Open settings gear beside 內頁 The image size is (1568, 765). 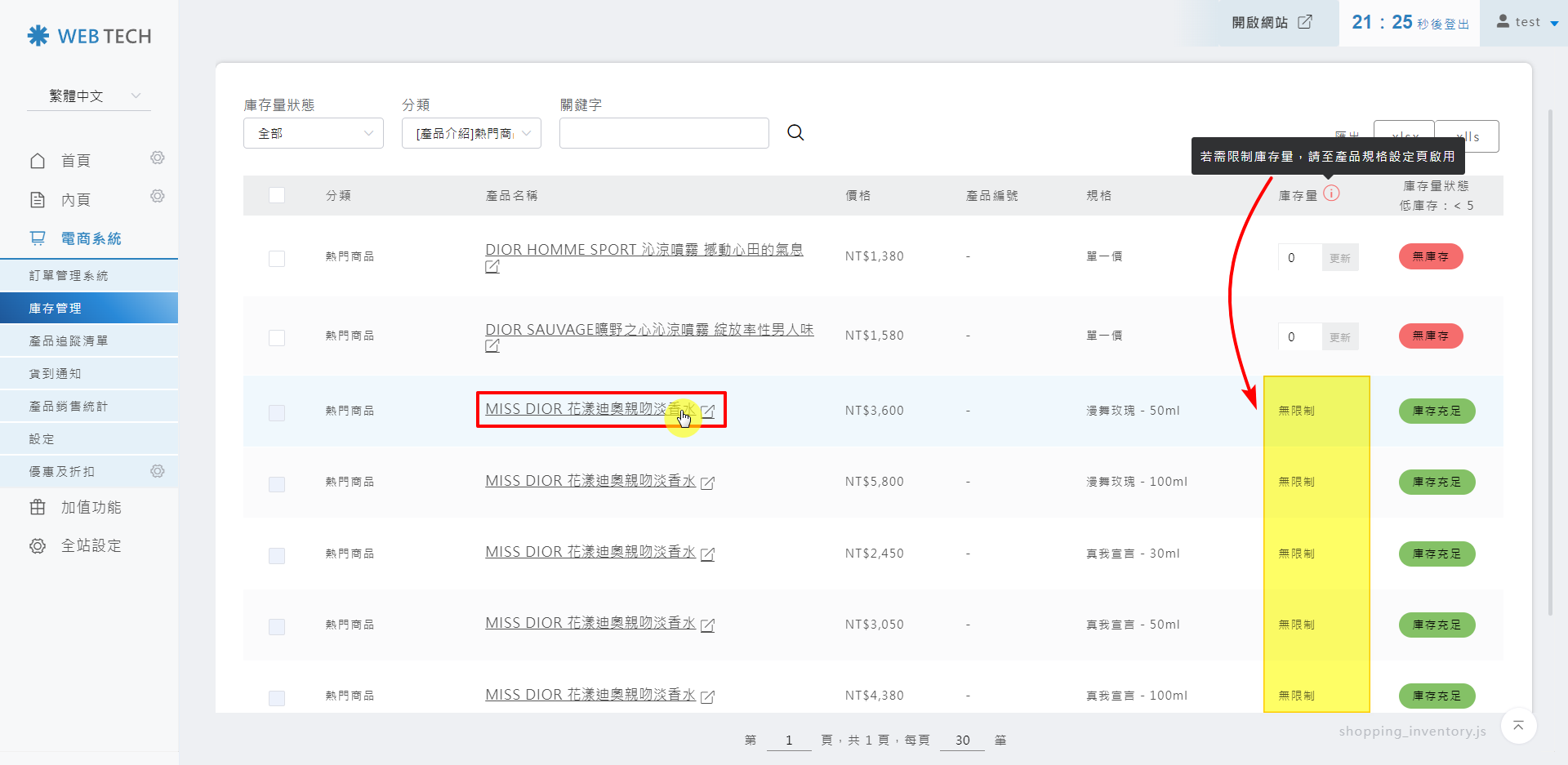(x=158, y=196)
